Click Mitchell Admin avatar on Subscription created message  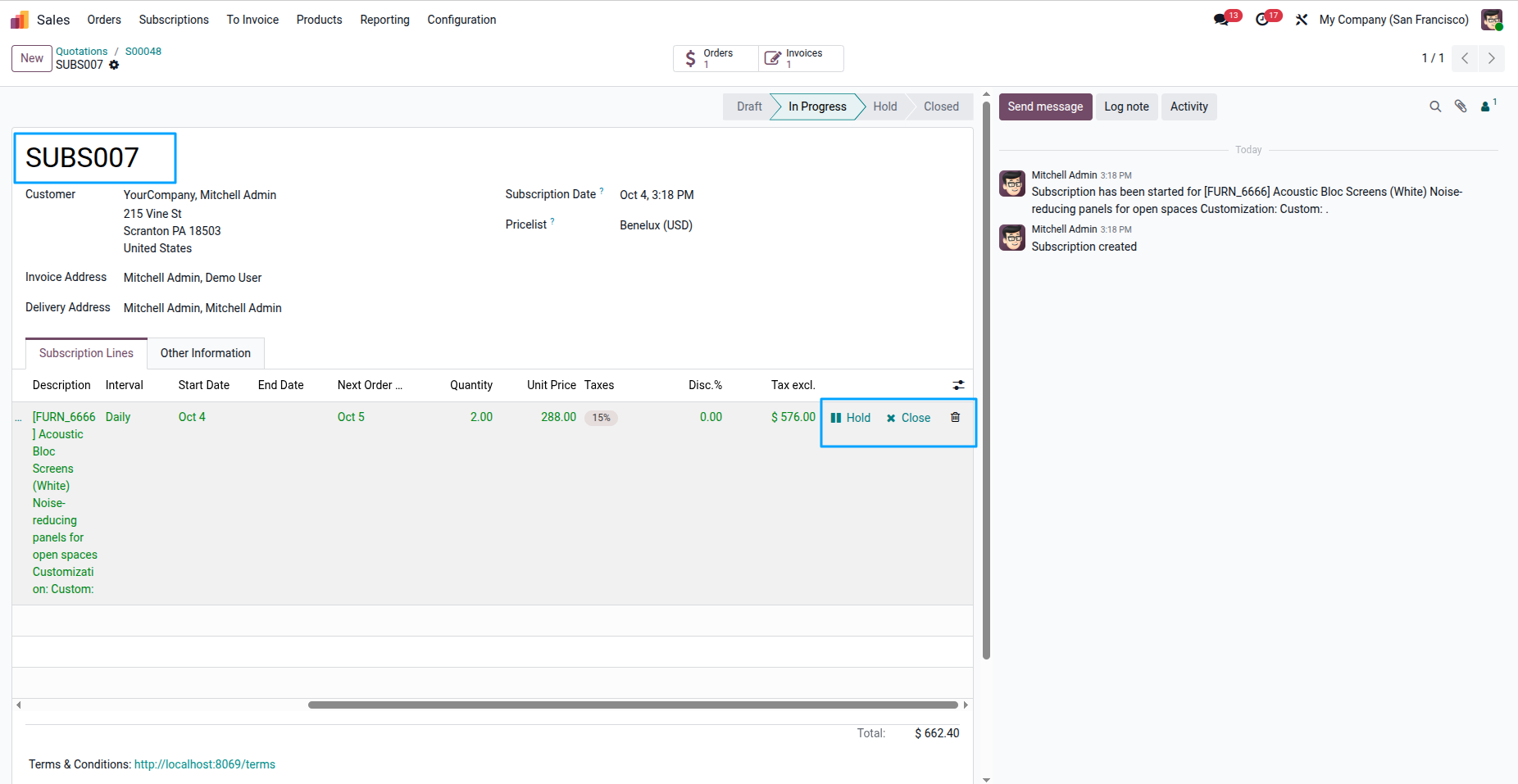[x=1012, y=238]
